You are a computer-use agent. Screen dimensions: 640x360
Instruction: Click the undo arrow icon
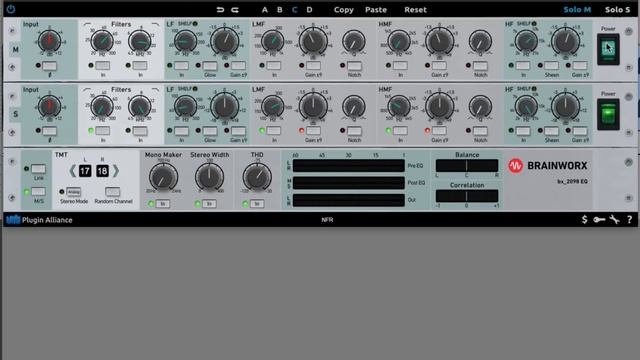coord(220,9)
